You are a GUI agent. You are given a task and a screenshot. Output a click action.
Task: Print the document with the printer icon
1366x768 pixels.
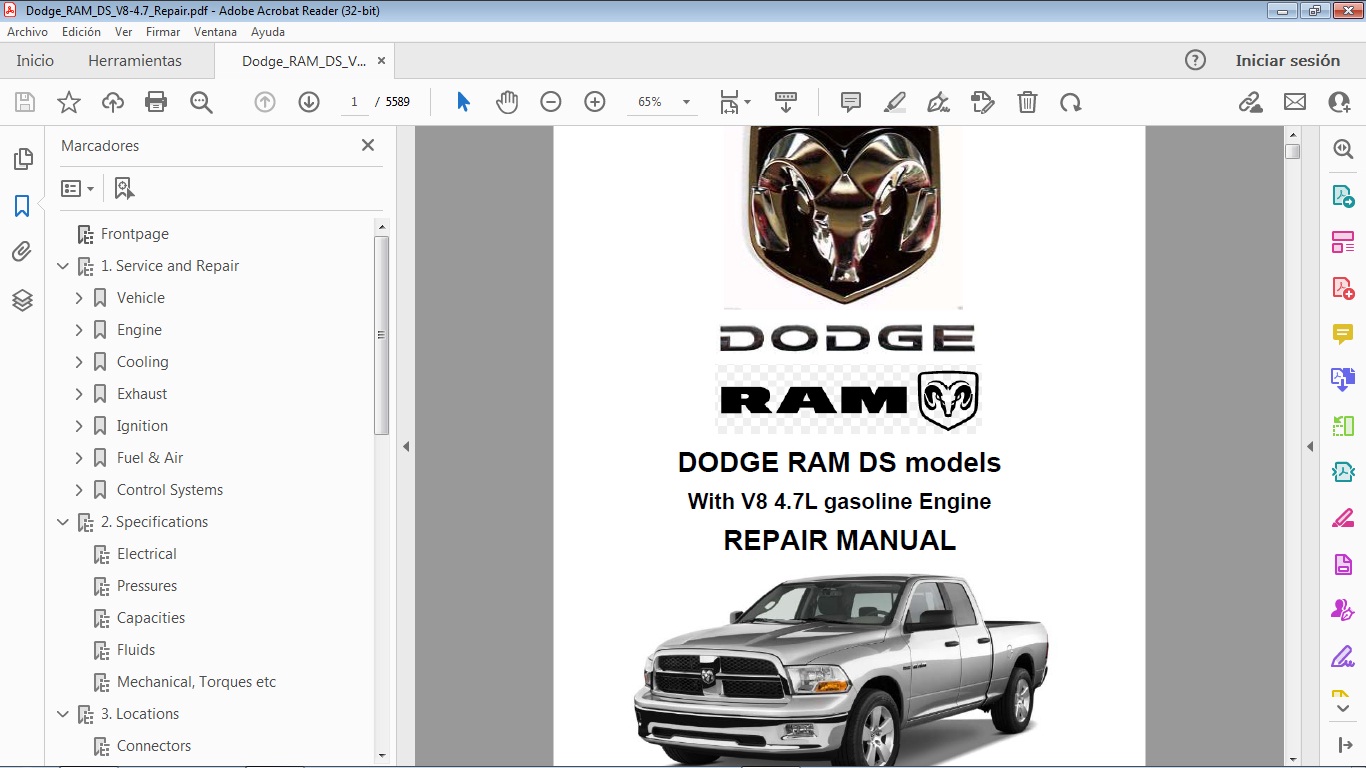point(156,102)
